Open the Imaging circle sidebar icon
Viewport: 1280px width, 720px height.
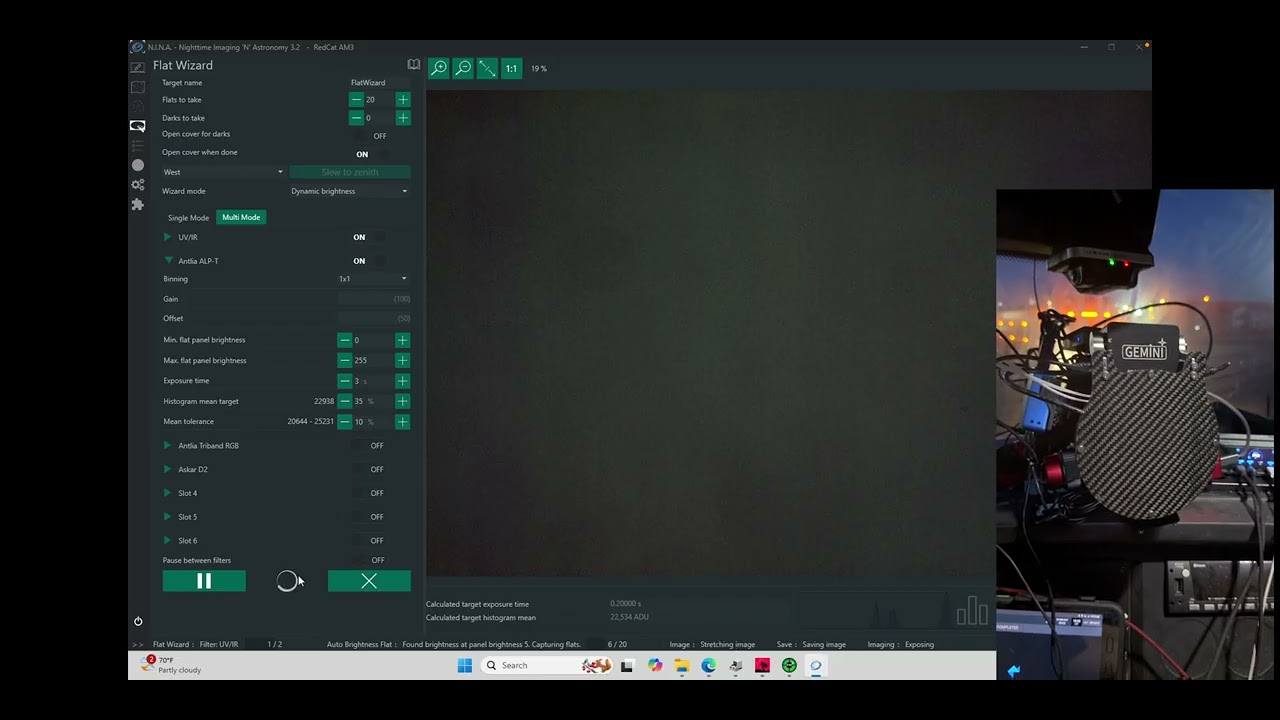coord(138,165)
